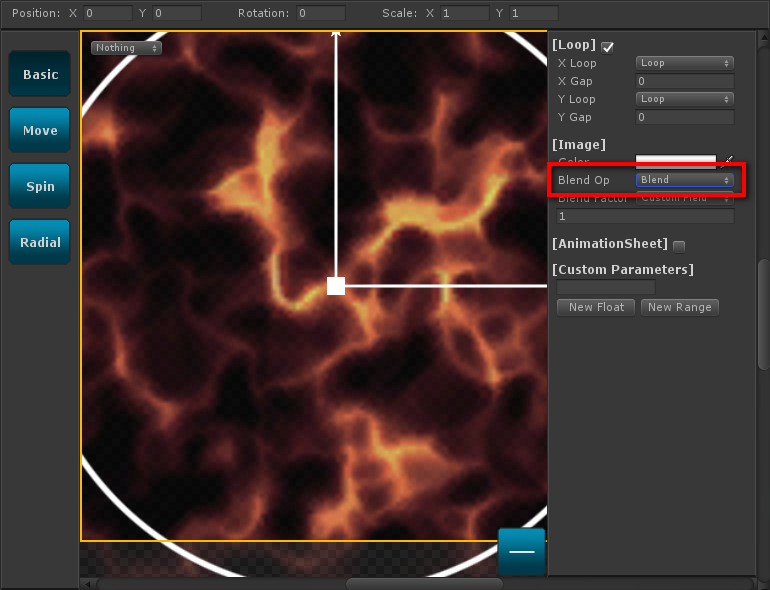Open the Blend Factor dropdown
Viewport: 770px width, 590px height.
[685, 198]
